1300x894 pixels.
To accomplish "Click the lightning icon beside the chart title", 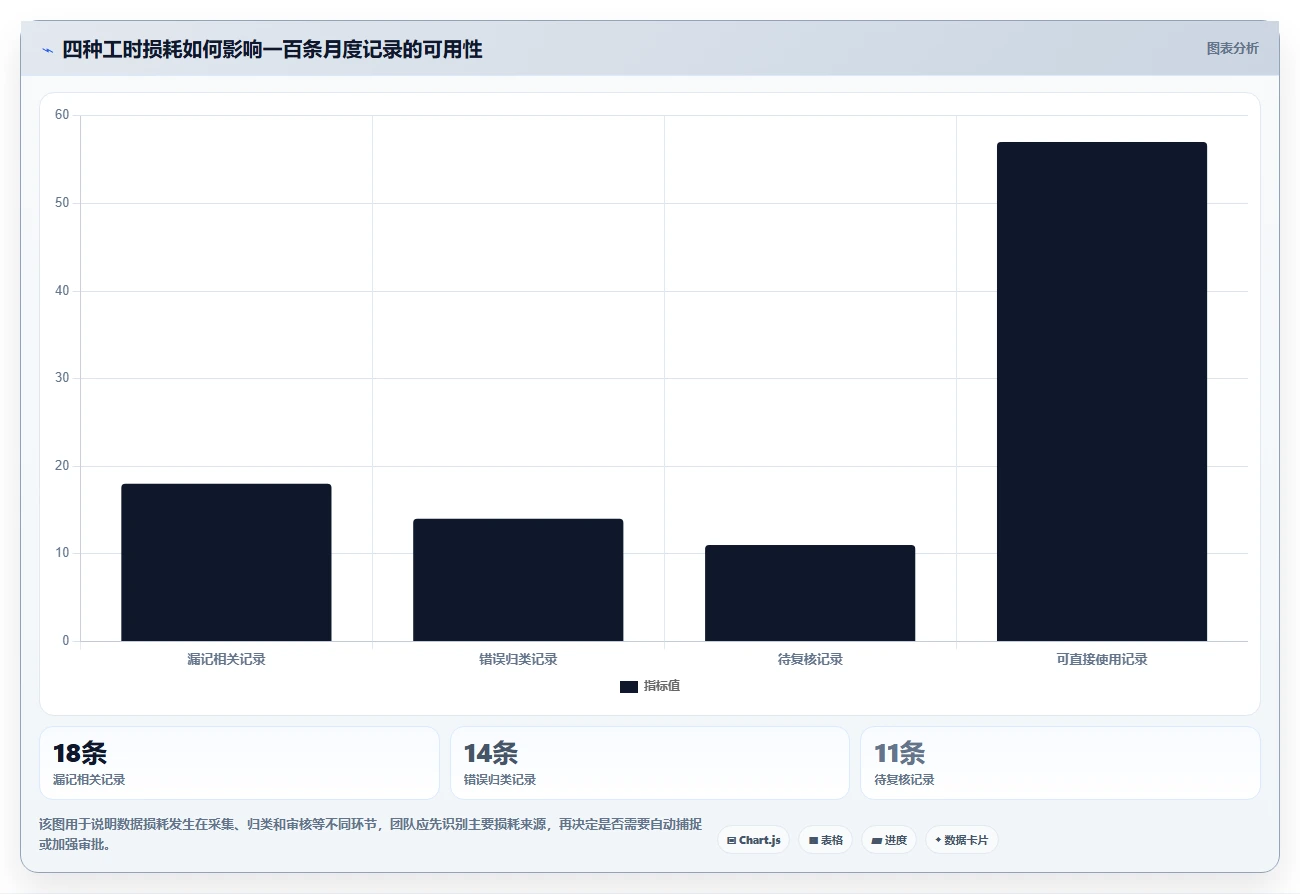I will point(47,50).
